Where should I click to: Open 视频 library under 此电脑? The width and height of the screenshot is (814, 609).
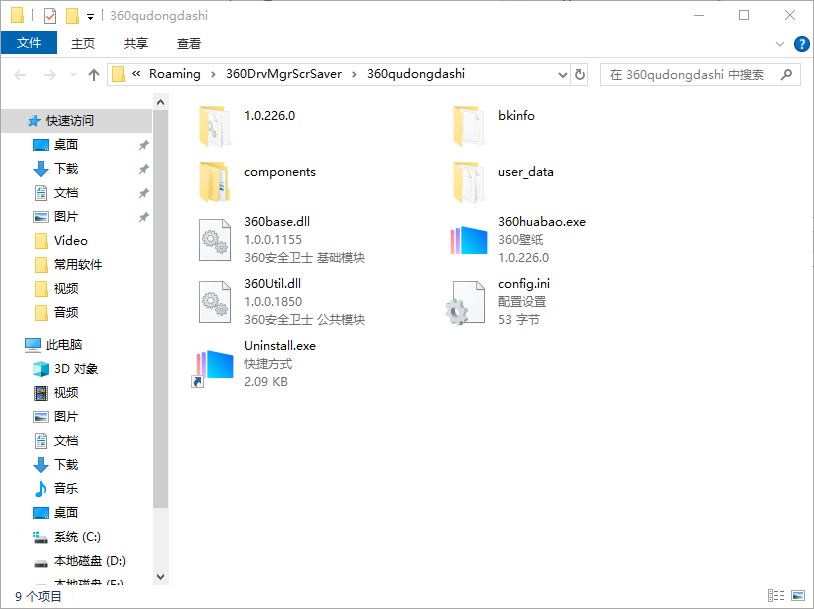pyautogui.click(x=56, y=393)
